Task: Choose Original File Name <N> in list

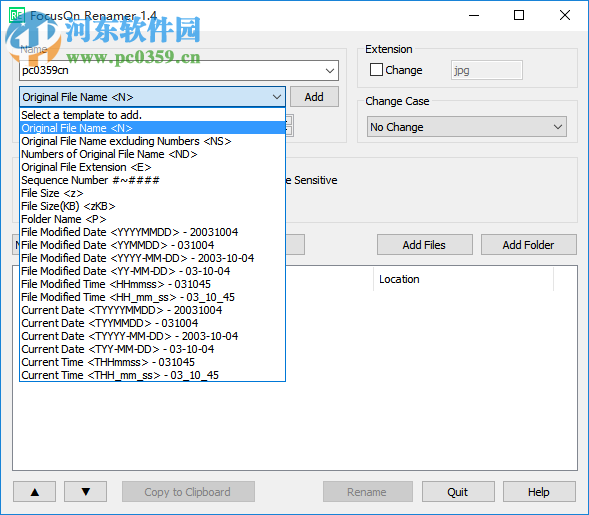Action: tap(153, 128)
